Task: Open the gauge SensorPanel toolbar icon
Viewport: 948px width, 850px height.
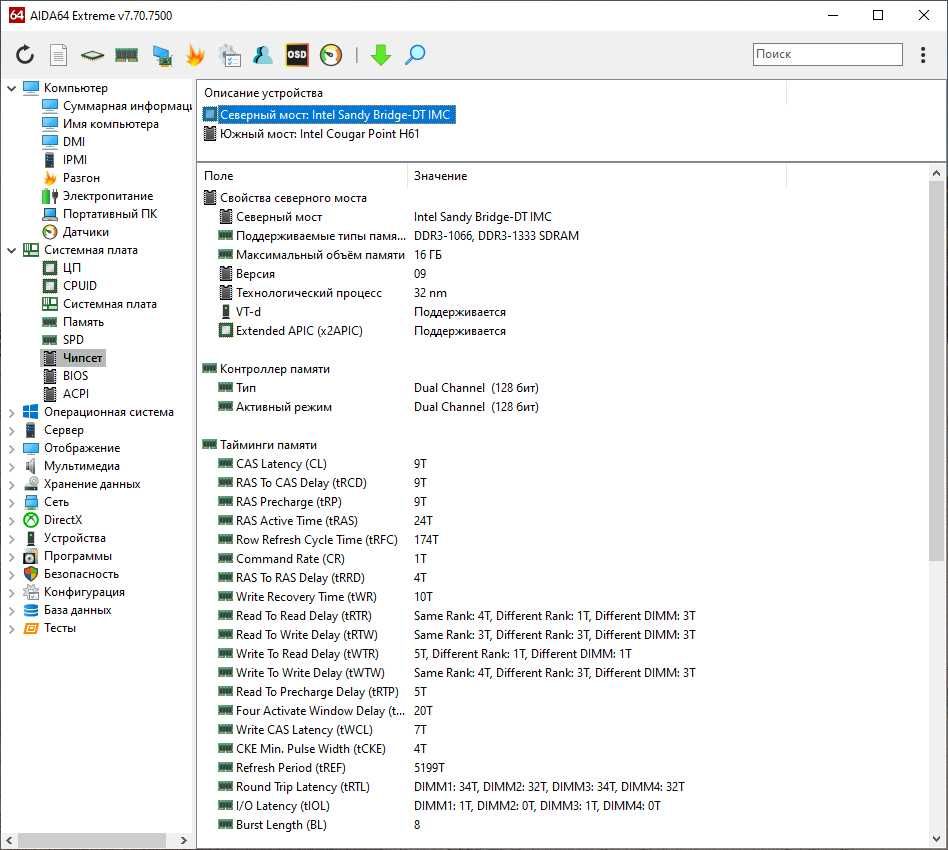Action: pyautogui.click(x=331, y=55)
